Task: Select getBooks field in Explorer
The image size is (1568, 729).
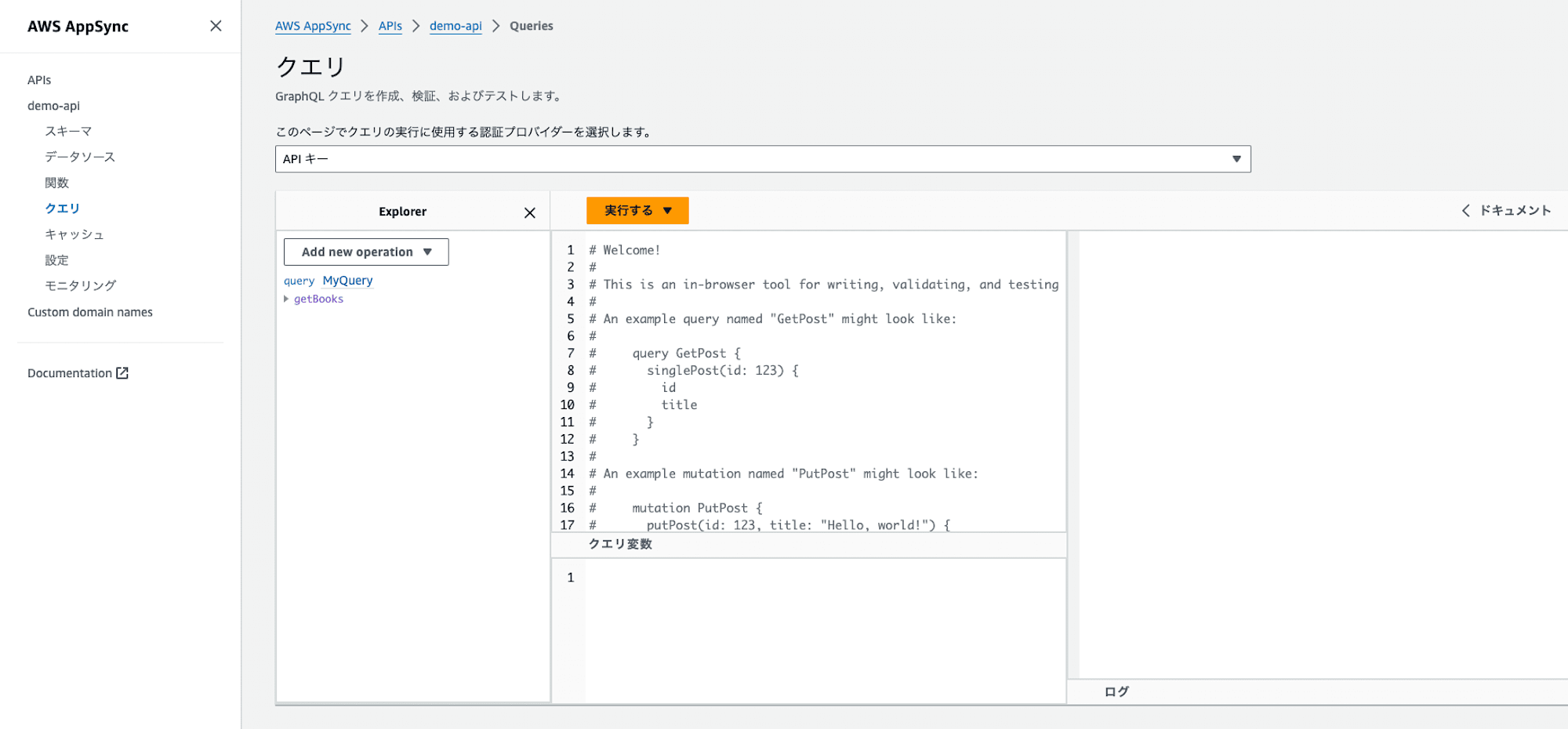Action: click(x=318, y=299)
